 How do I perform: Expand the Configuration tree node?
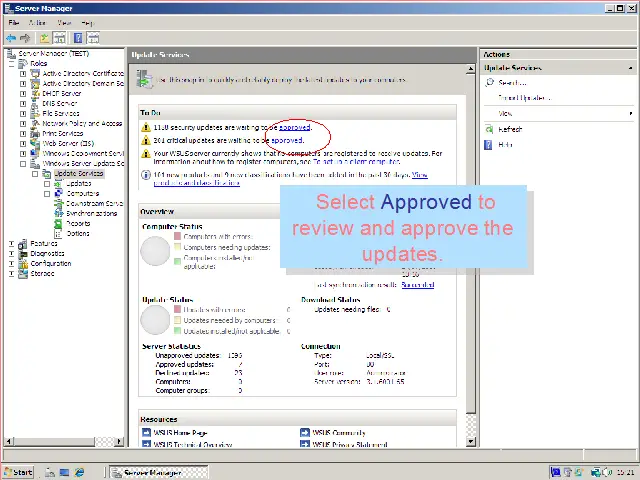pyautogui.click(x=11, y=264)
